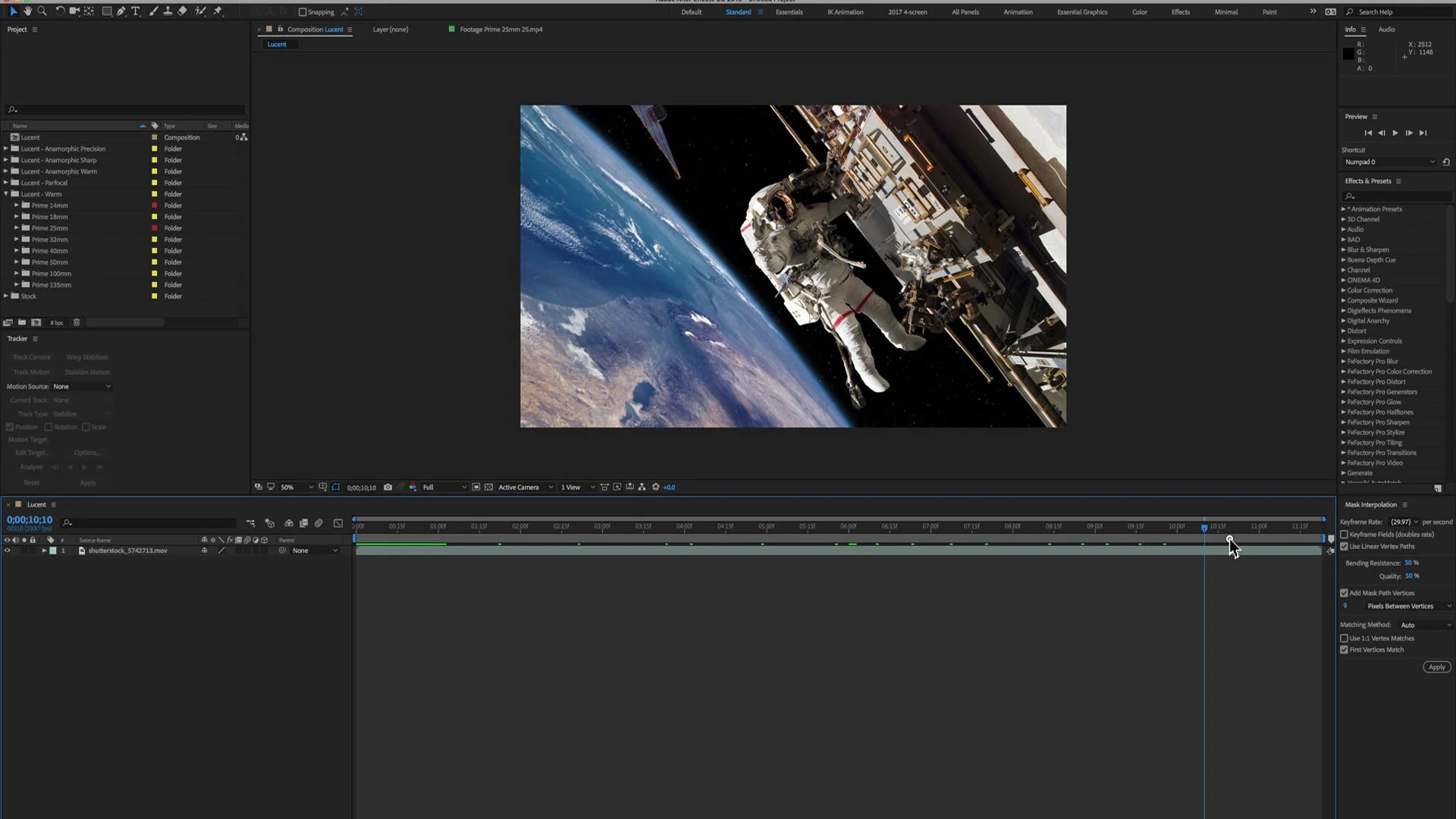Click the Search Help field
1456x819 pixels.
click(1398, 12)
